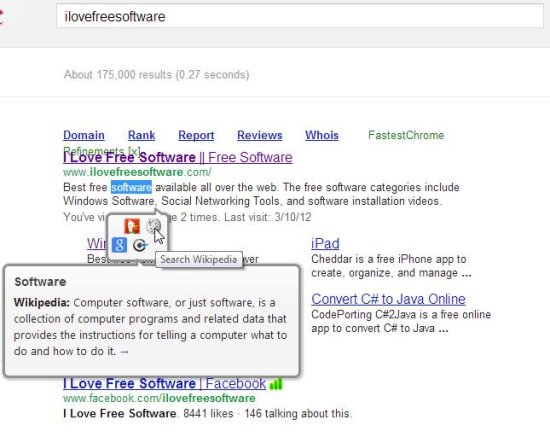Click the www.ilovefreesoftware.com/ URL text
Screen dimensions: 550x437
tap(137, 172)
